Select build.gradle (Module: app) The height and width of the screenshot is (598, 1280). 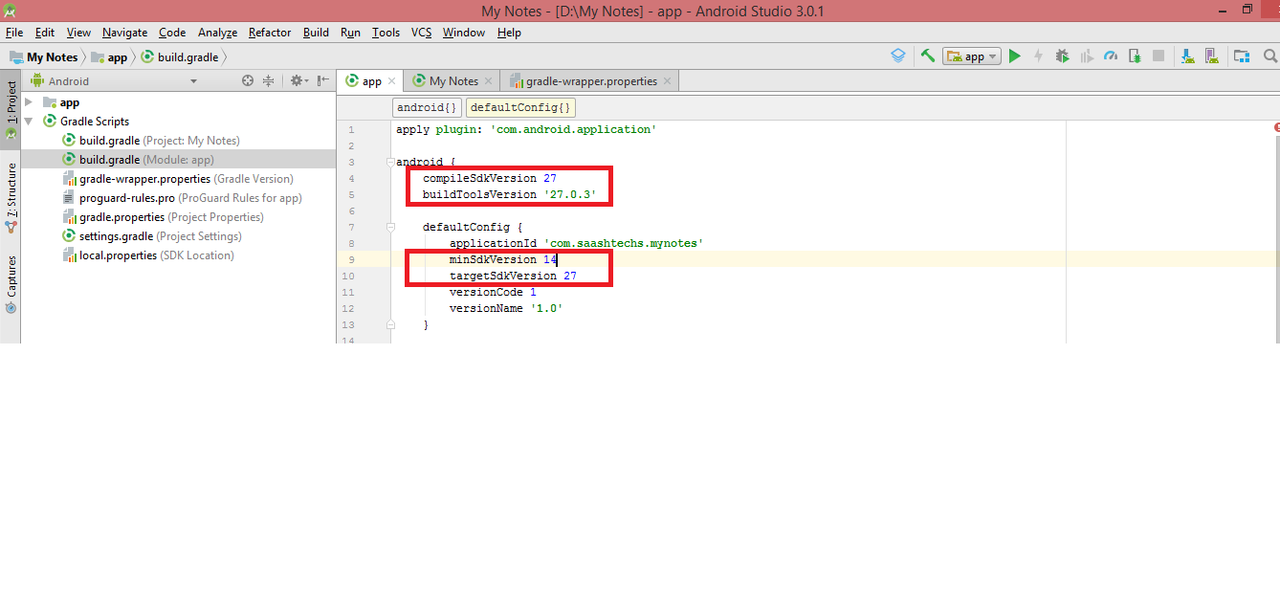tap(138, 159)
